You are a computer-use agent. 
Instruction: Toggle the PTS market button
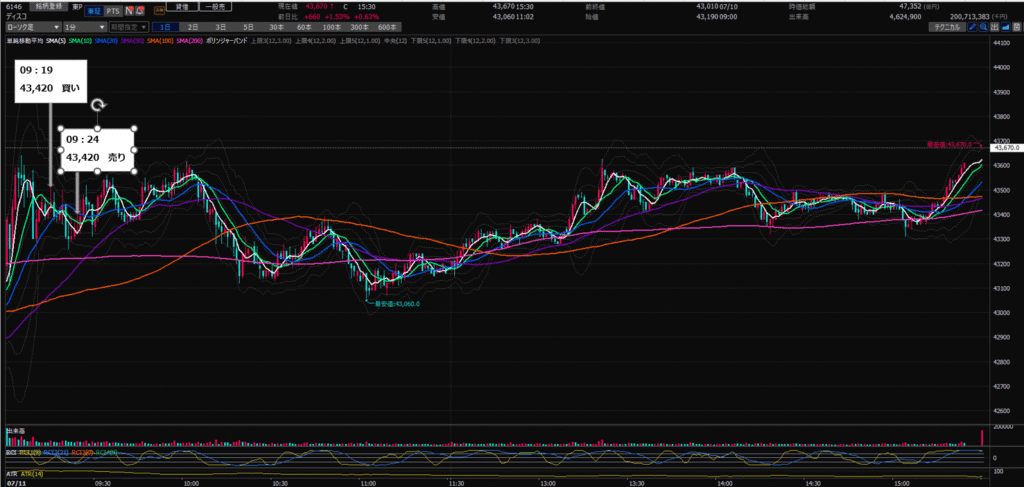113,11
